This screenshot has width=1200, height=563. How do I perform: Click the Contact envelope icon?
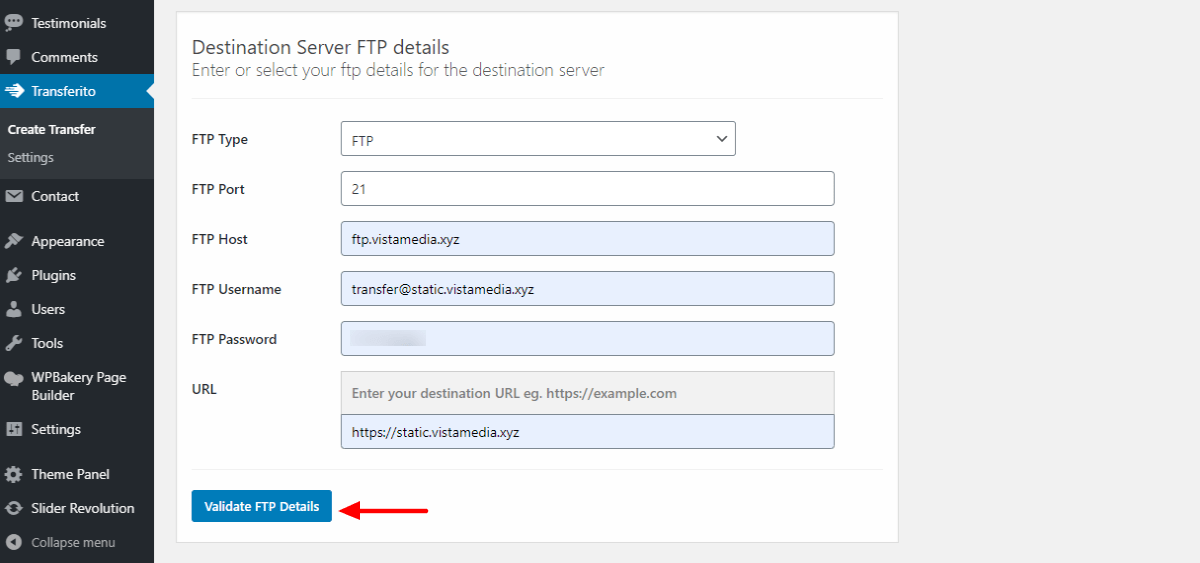[14, 196]
